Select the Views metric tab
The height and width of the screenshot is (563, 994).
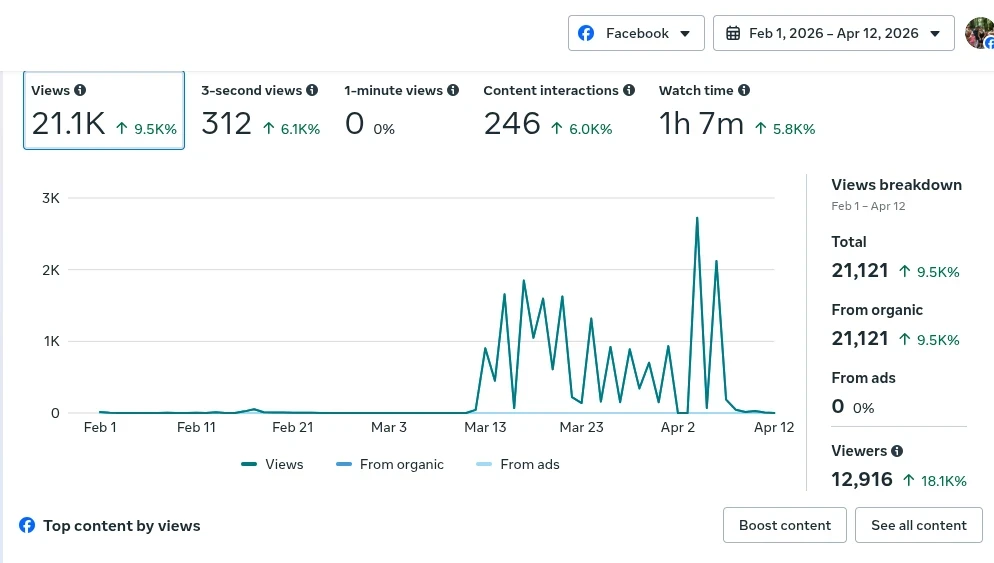(104, 111)
